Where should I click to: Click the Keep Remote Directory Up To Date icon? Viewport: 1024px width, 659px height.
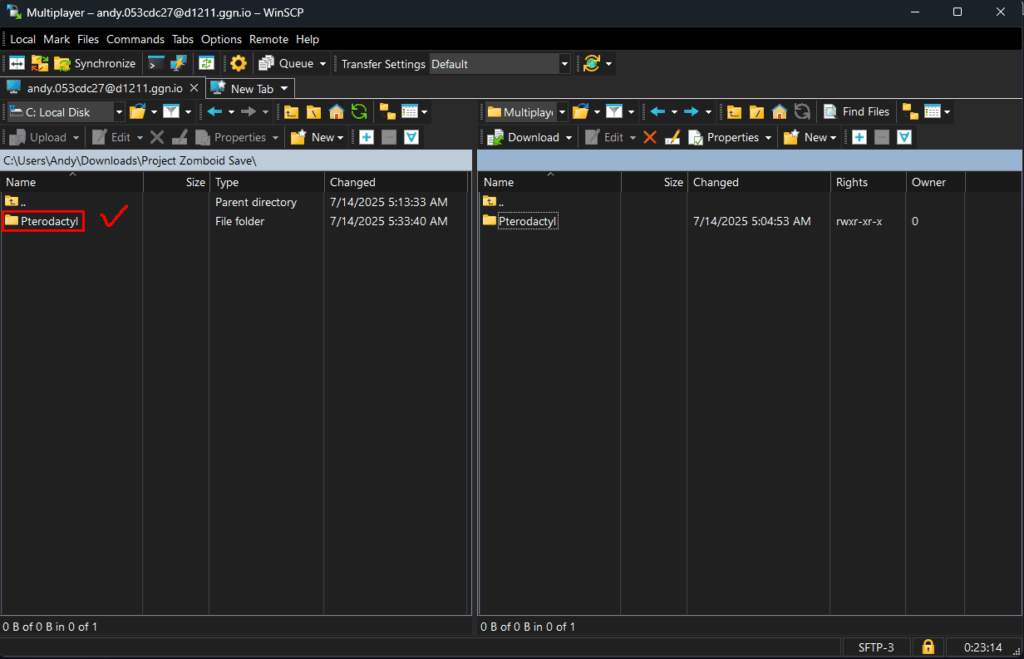(206, 63)
